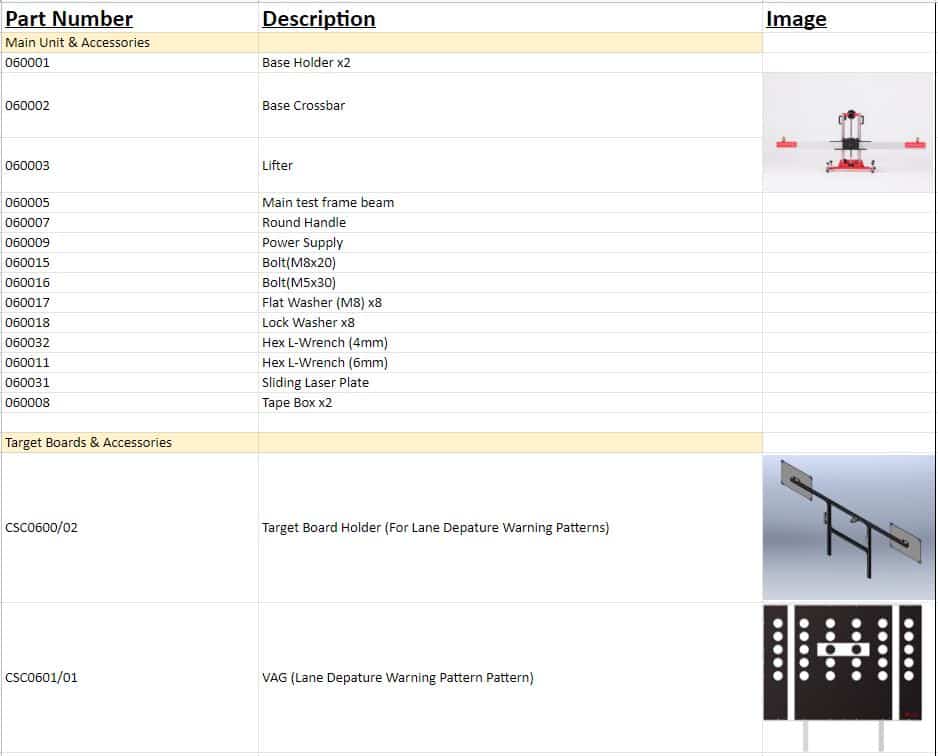938x756 pixels.
Task: Select part number 060015 cell
Action: pyautogui.click(x=129, y=263)
